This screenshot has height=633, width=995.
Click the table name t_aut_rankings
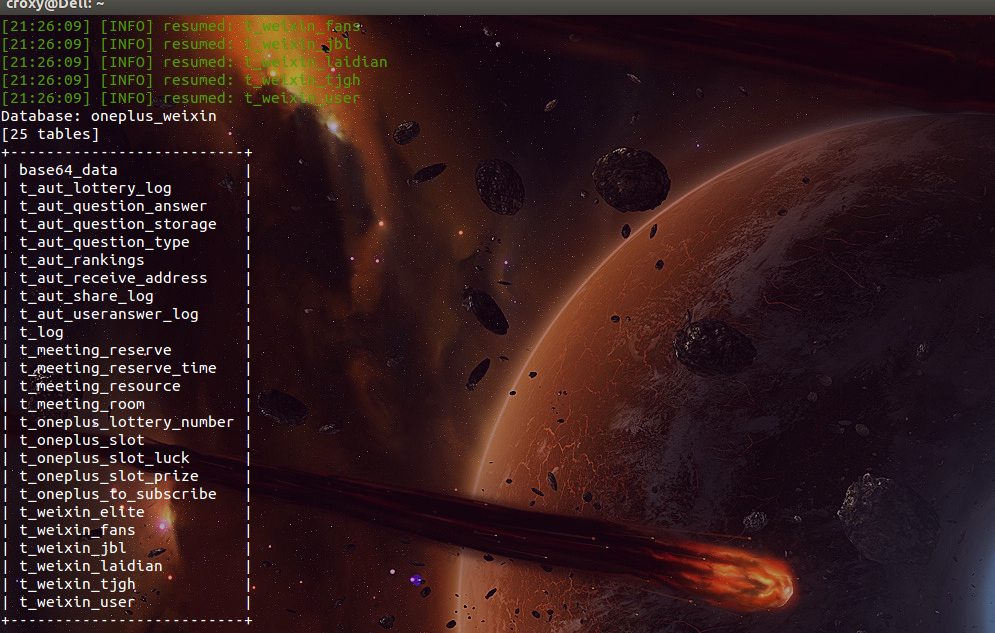[81, 260]
